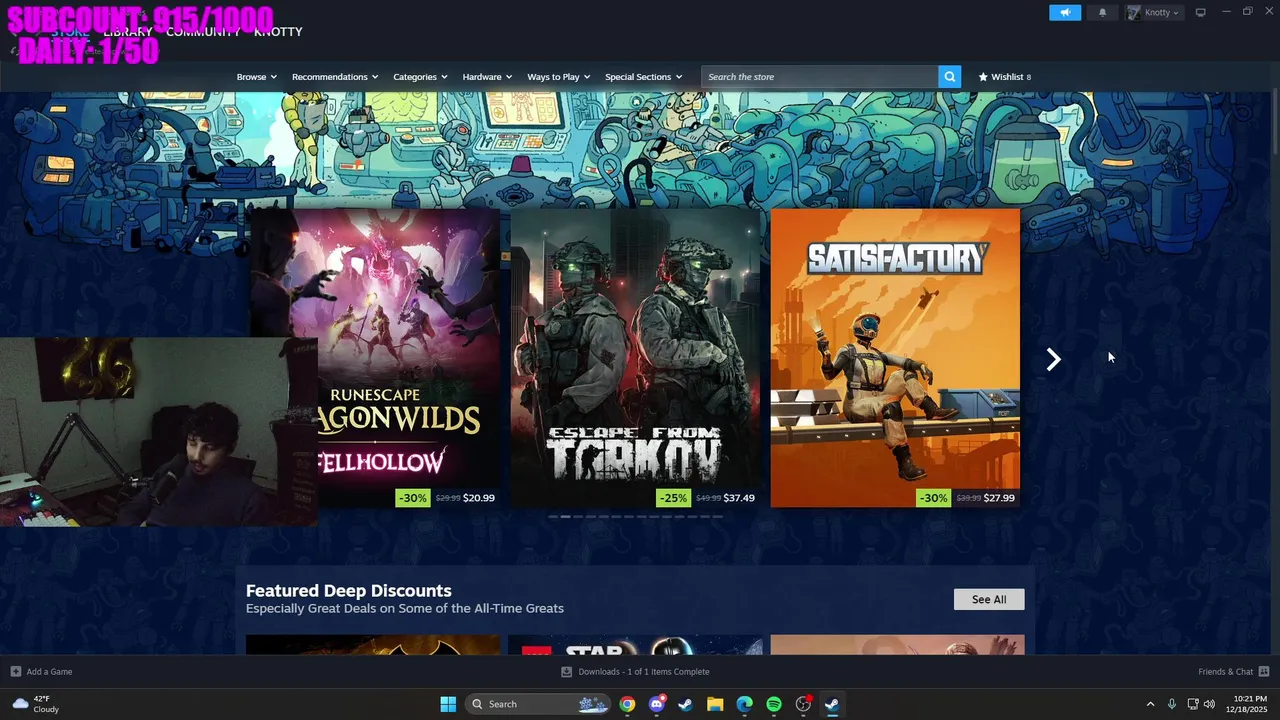Viewport: 1280px width, 720px height.
Task: Open the notifications bell
Action: 1103,12
